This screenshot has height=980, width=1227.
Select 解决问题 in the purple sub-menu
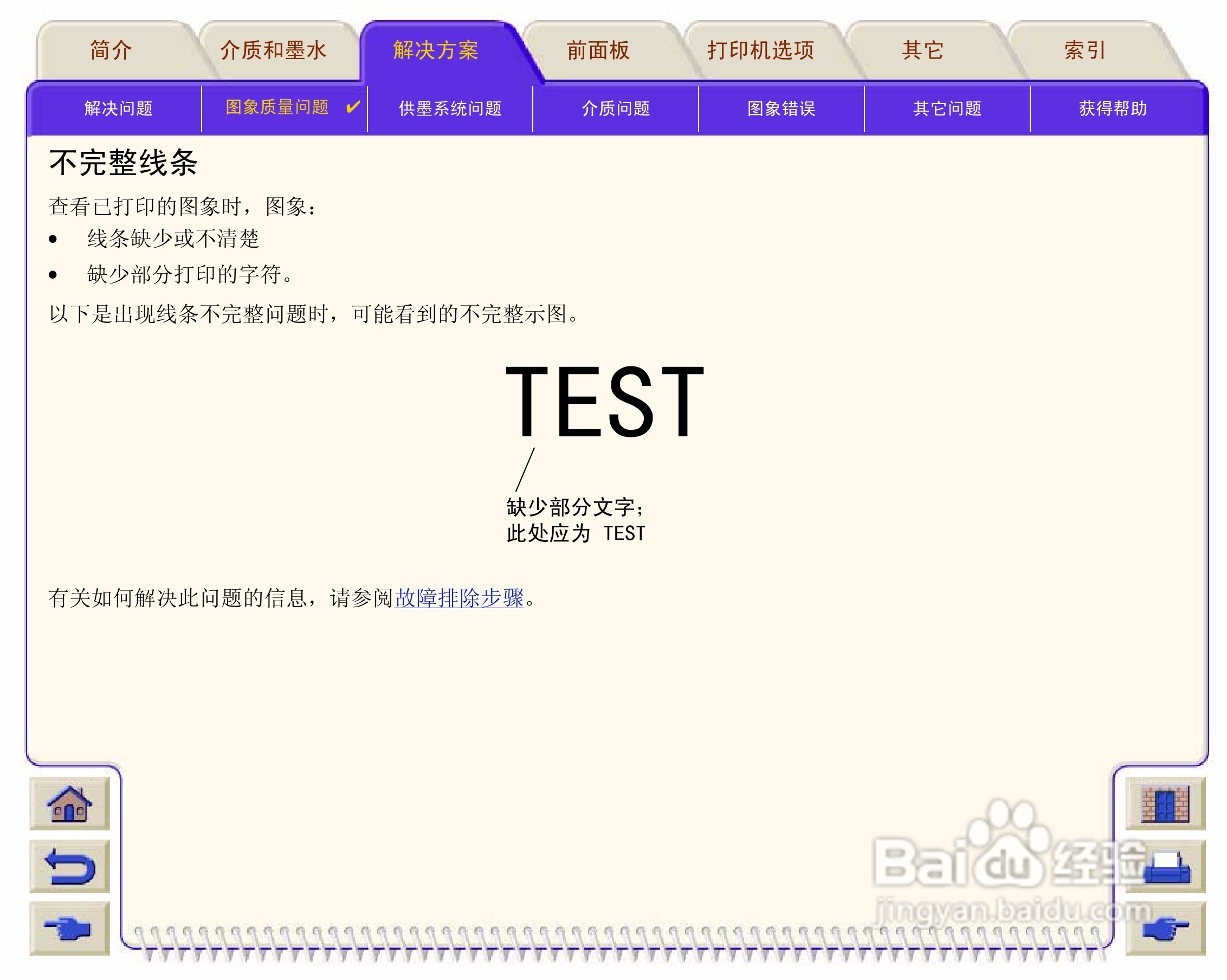coord(118,108)
